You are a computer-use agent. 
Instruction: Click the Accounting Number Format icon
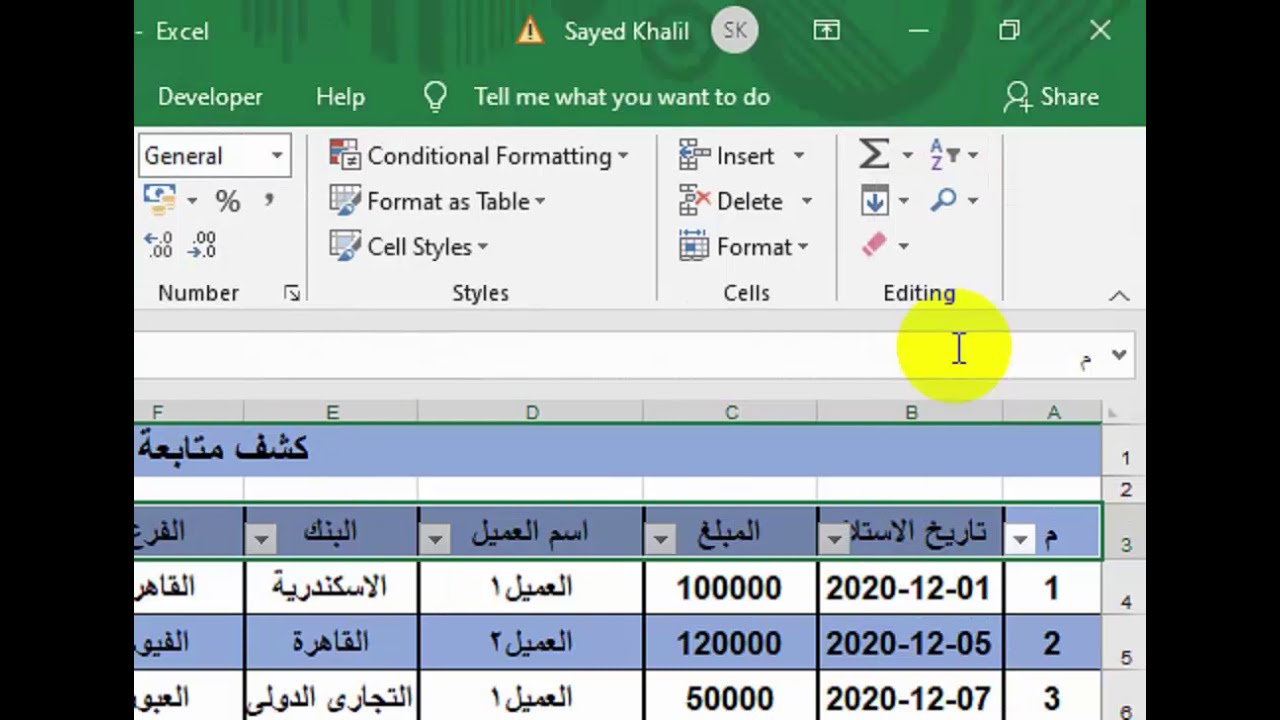click(160, 201)
